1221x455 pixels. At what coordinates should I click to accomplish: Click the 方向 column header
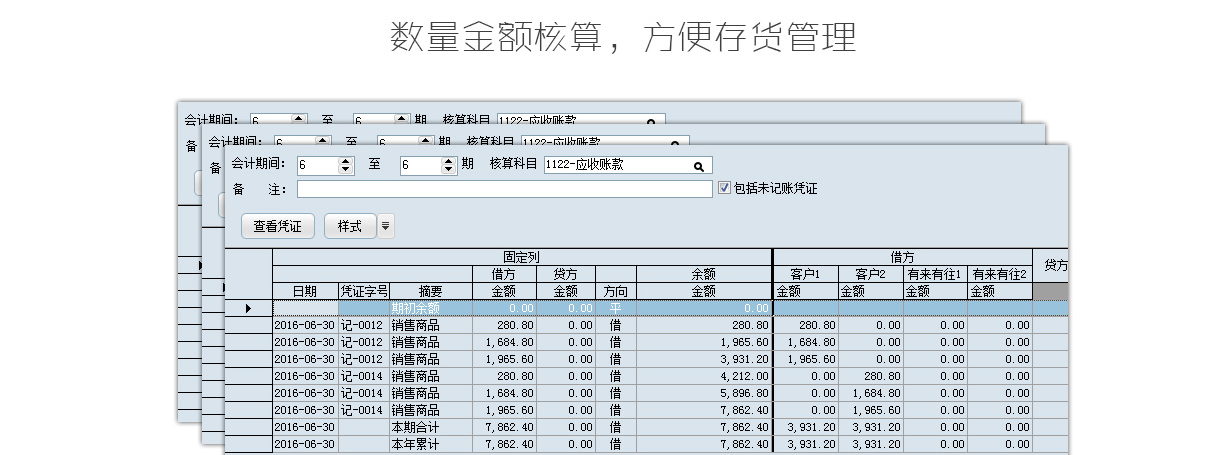[x=616, y=291]
